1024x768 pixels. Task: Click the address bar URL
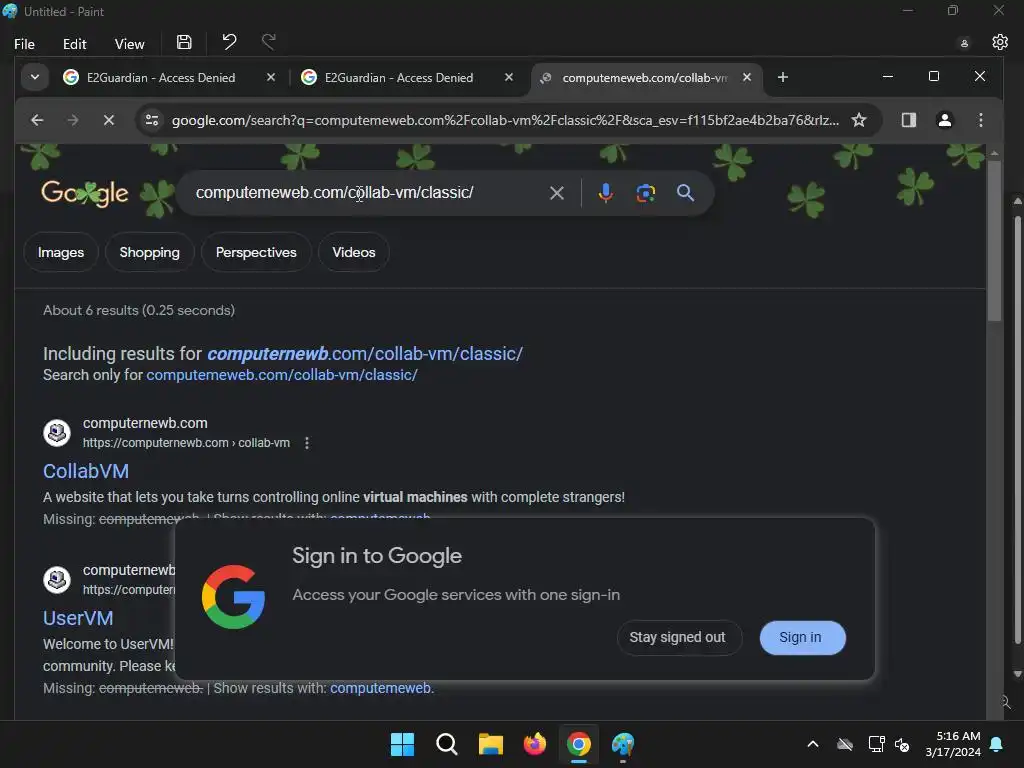pos(505,120)
